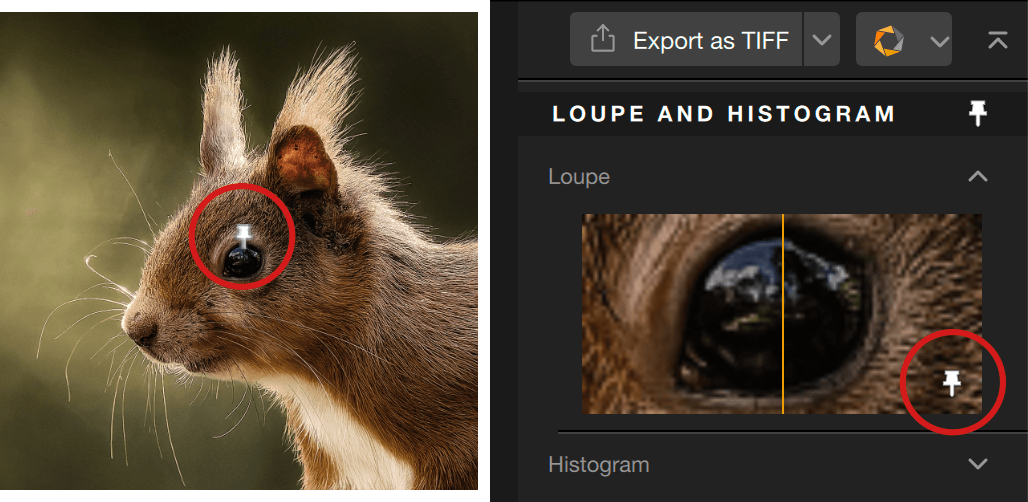Click the loupe eye preview image

[x=782, y=313]
